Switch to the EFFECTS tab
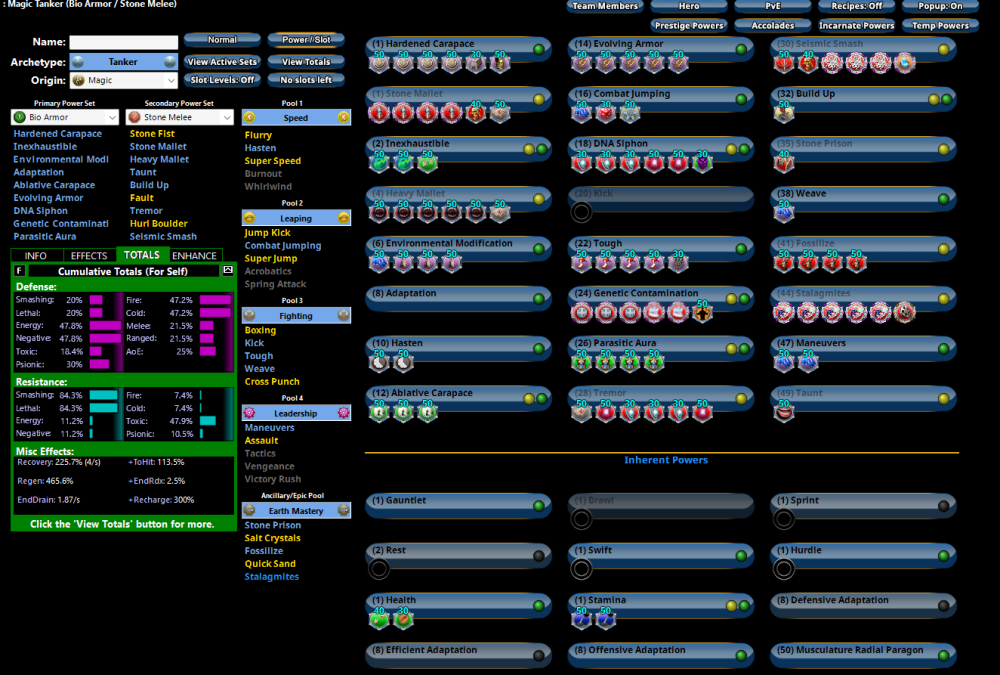Viewport: 1000px width, 675px height. click(x=89, y=256)
